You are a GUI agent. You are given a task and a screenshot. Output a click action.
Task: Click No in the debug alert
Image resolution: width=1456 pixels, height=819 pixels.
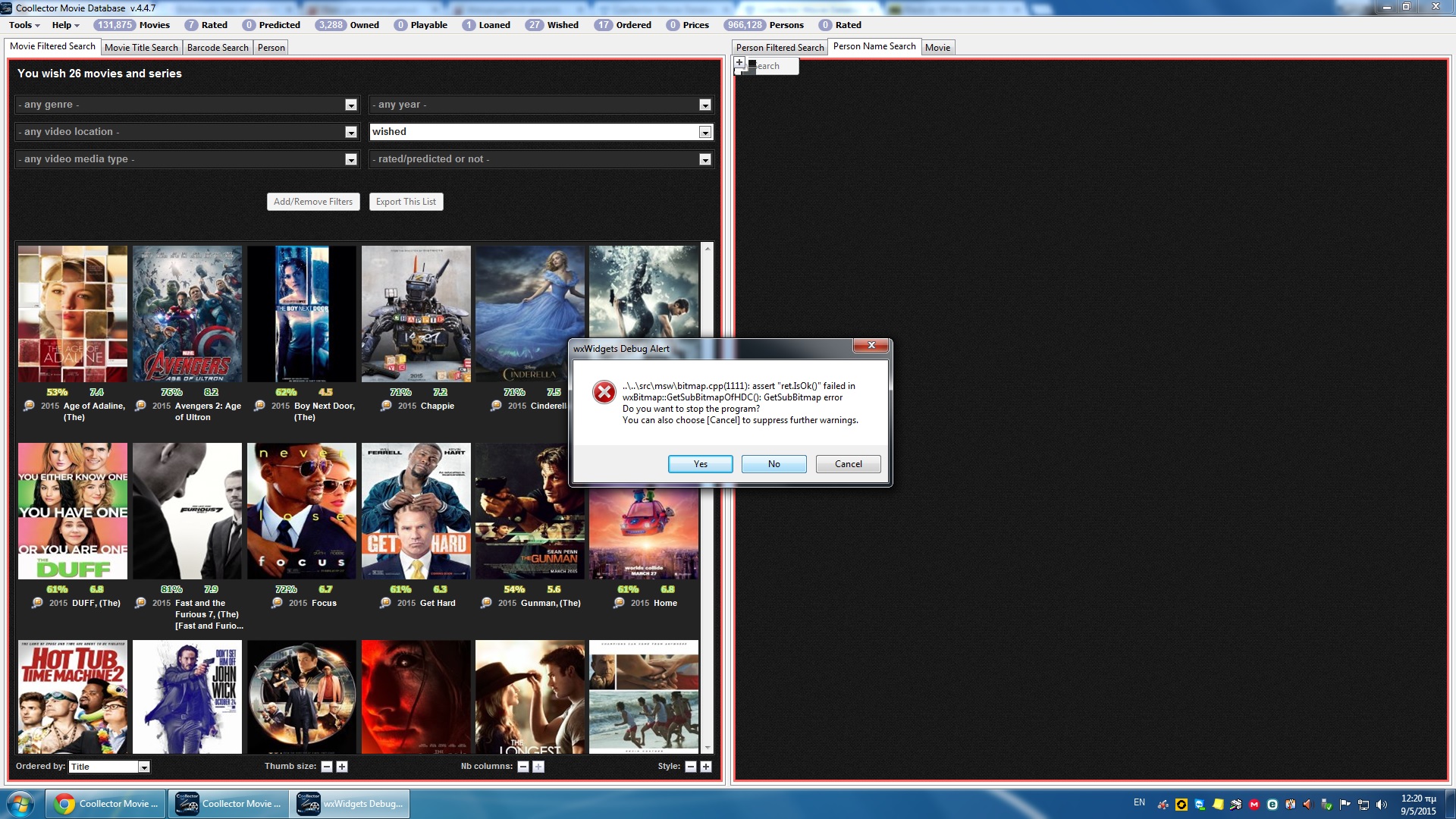point(774,464)
